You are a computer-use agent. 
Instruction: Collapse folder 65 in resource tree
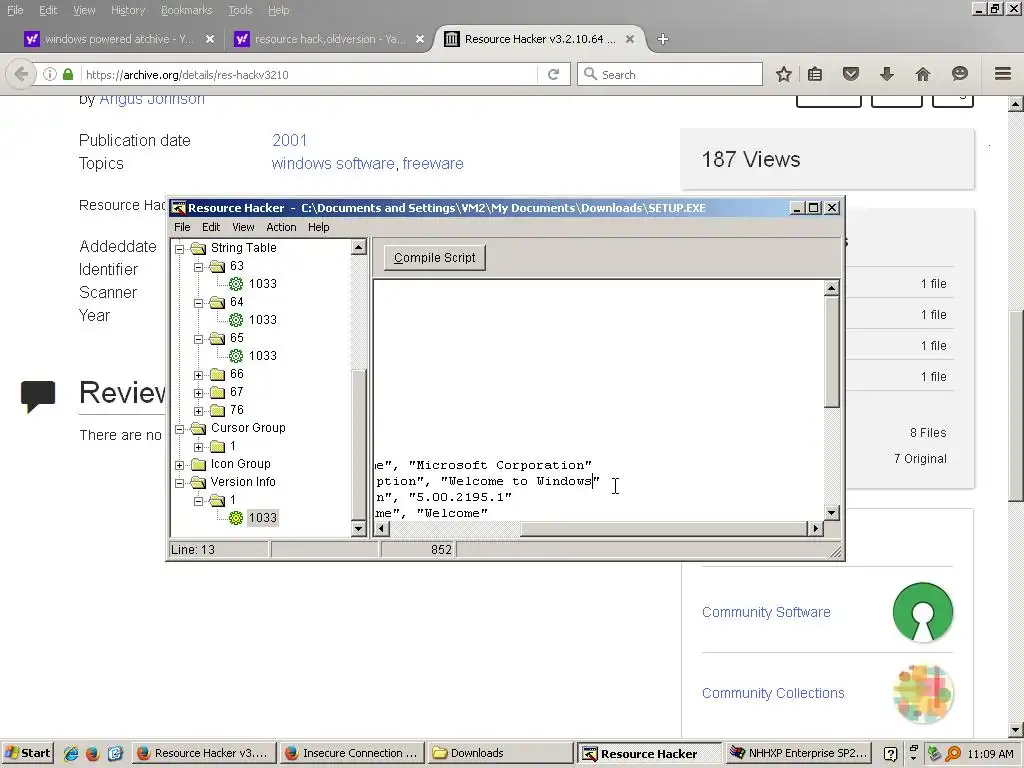click(199, 338)
